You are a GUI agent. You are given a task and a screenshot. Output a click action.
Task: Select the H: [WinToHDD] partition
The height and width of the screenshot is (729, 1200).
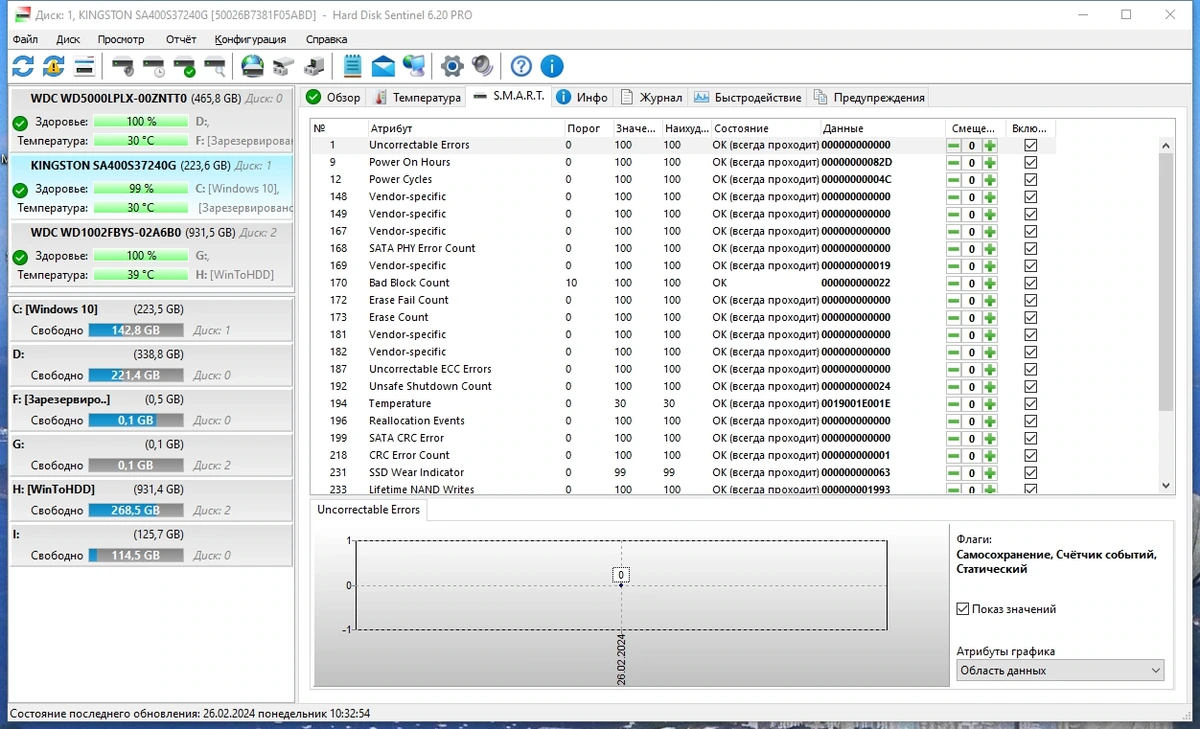[152, 500]
